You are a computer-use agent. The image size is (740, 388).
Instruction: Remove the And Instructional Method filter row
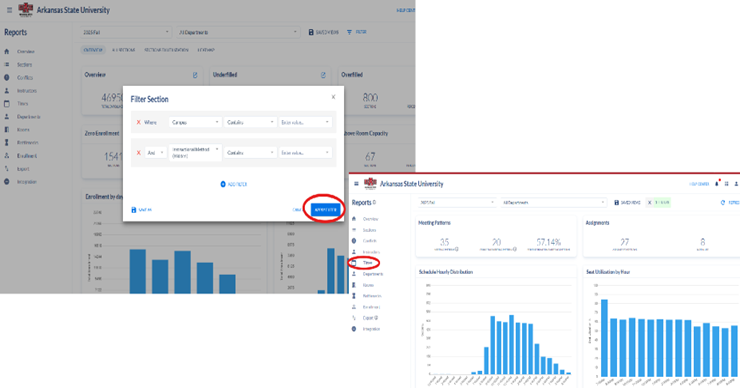(138, 153)
